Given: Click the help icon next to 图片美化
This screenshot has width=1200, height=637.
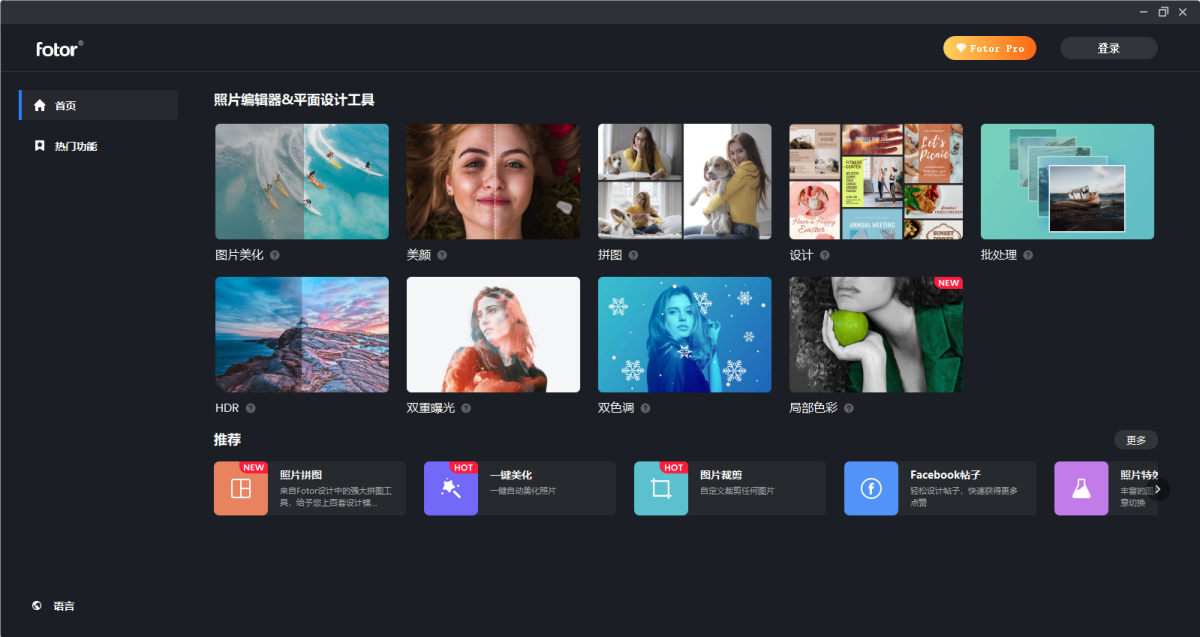Looking at the screenshot, I should pos(275,255).
